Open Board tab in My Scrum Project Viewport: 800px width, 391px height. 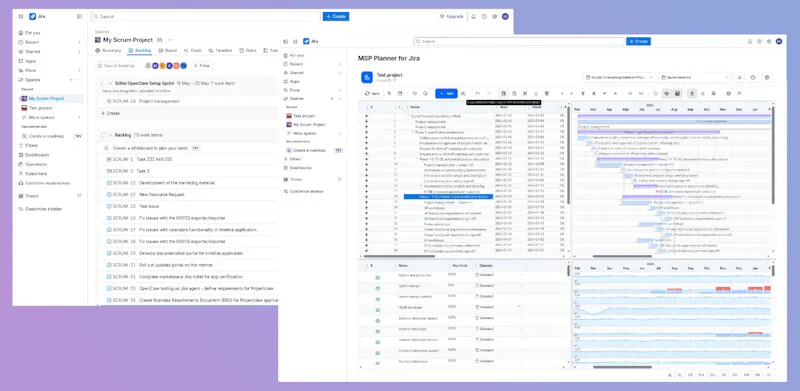(167, 51)
